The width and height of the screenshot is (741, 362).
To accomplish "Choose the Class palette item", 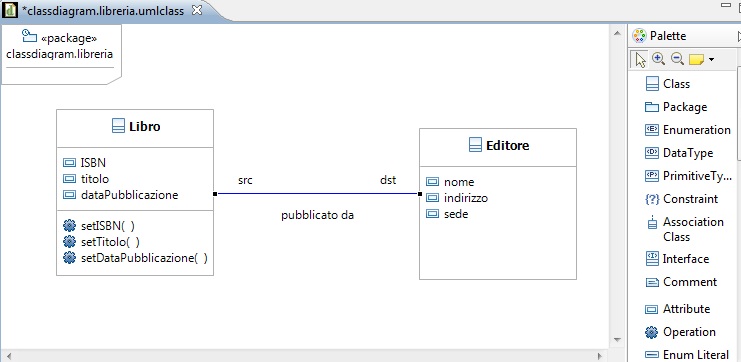I will coord(667,84).
